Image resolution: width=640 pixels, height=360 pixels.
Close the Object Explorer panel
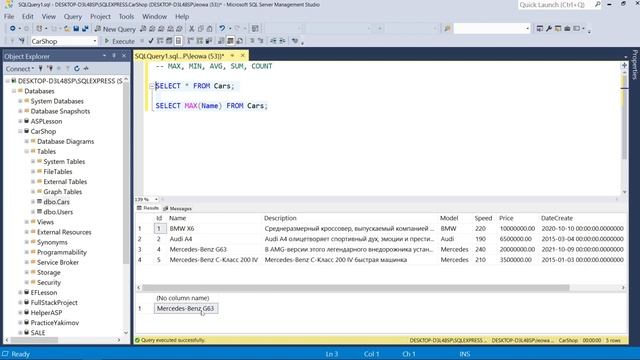[x=124, y=56]
